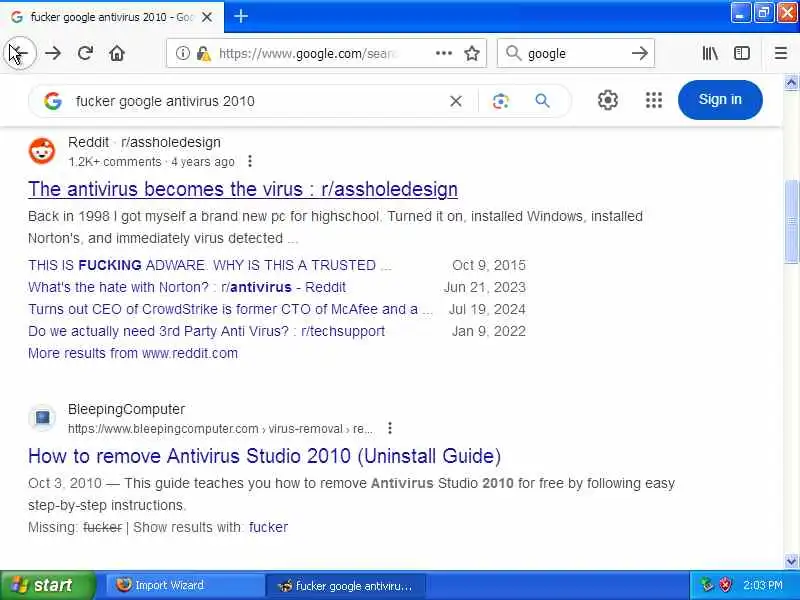The width and height of the screenshot is (800, 600).
Task: Open more options for BleepingComputer result
Action: (x=390, y=428)
